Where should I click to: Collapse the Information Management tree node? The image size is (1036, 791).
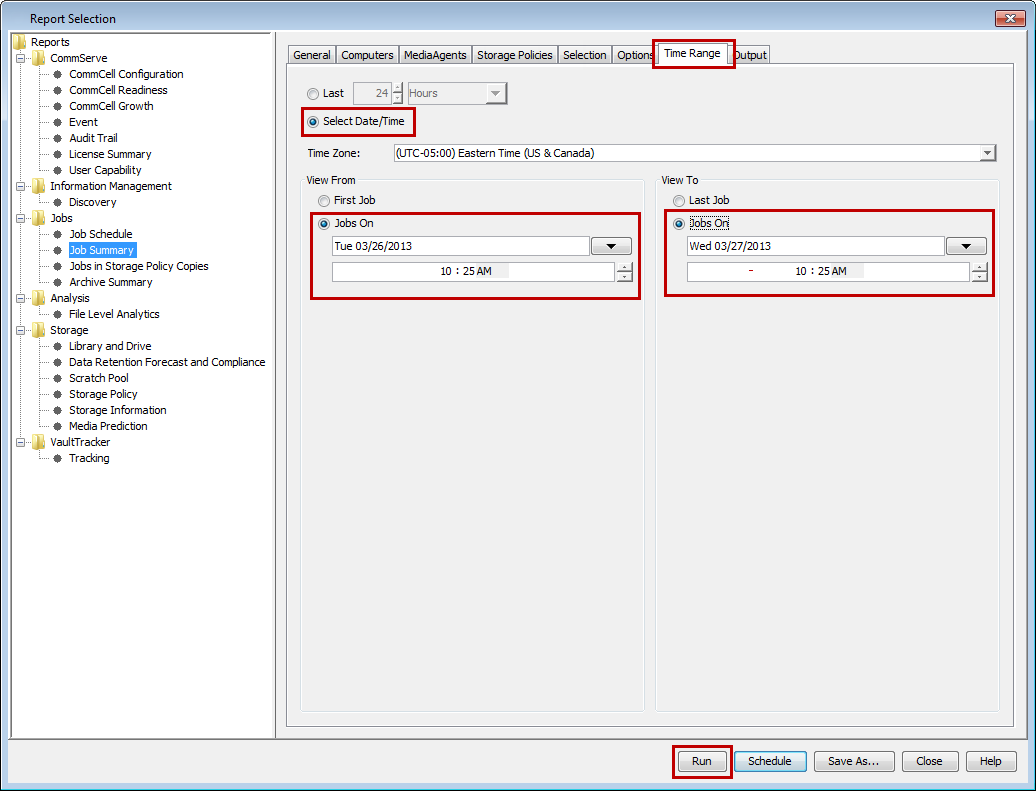20,186
